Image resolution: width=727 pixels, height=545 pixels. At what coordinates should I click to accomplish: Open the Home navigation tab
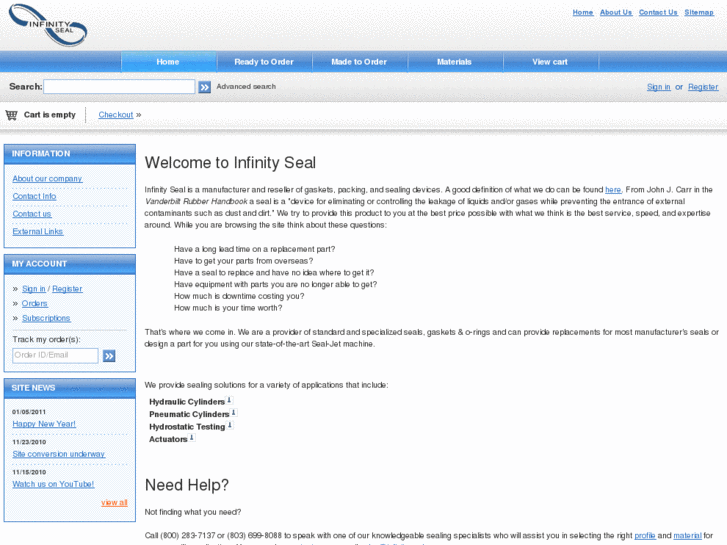(x=168, y=62)
